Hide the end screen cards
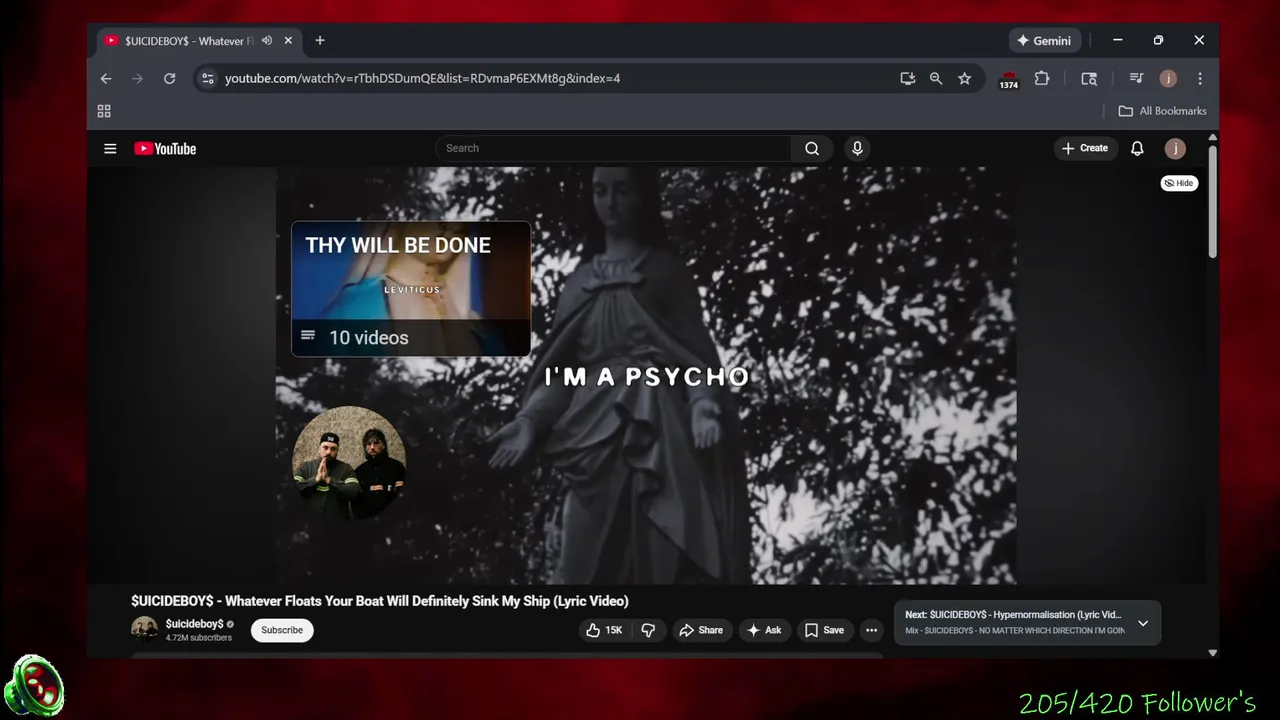Viewport: 1280px width, 720px height. (1179, 183)
